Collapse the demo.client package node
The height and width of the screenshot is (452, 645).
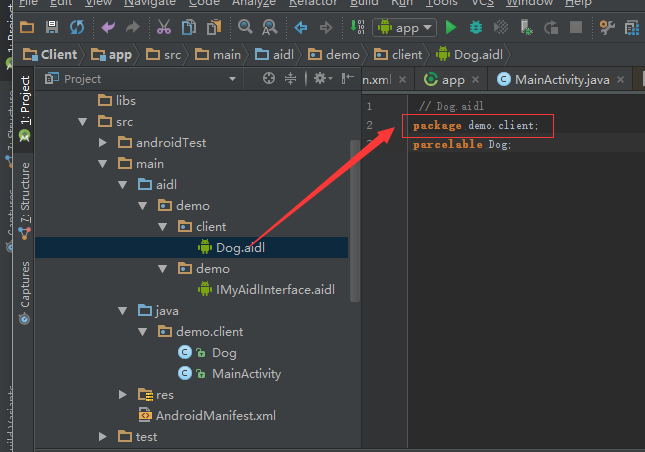click(x=143, y=332)
